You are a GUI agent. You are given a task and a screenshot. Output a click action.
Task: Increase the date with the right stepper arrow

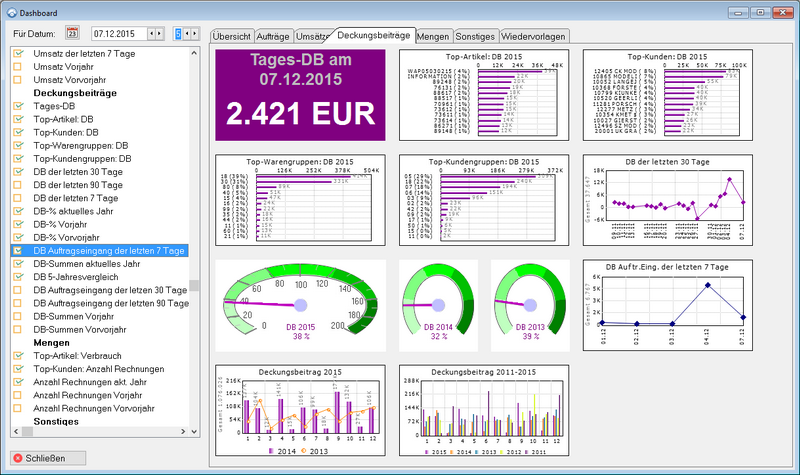[x=159, y=34]
